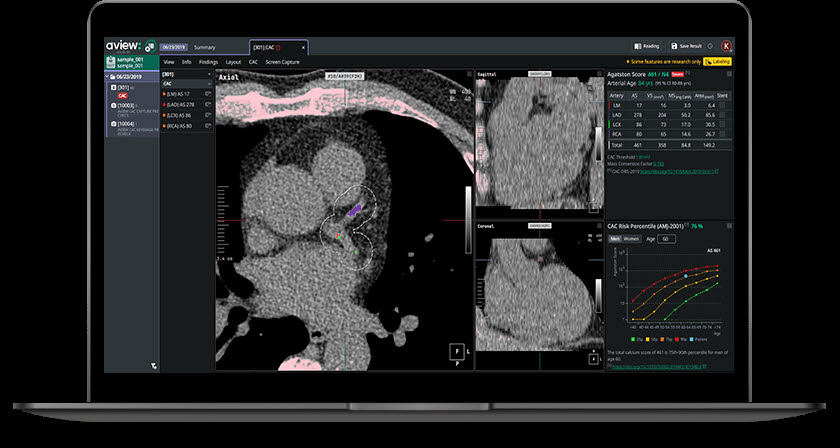Click the yellow Labeling button
This screenshot has height=448, width=840.
click(717, 62)
